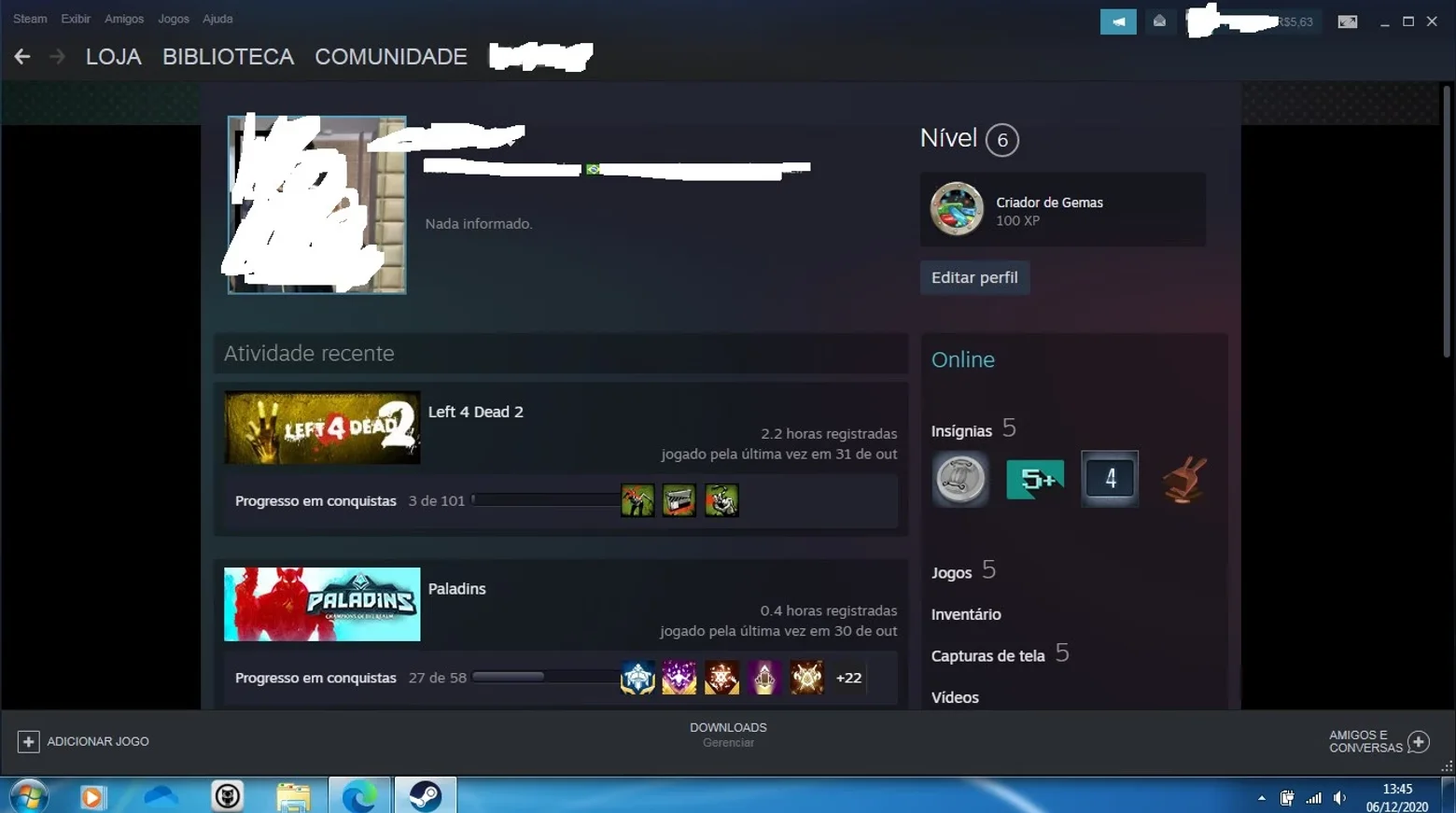
Task: Open the Paladins title link
Action: (457, 589)
